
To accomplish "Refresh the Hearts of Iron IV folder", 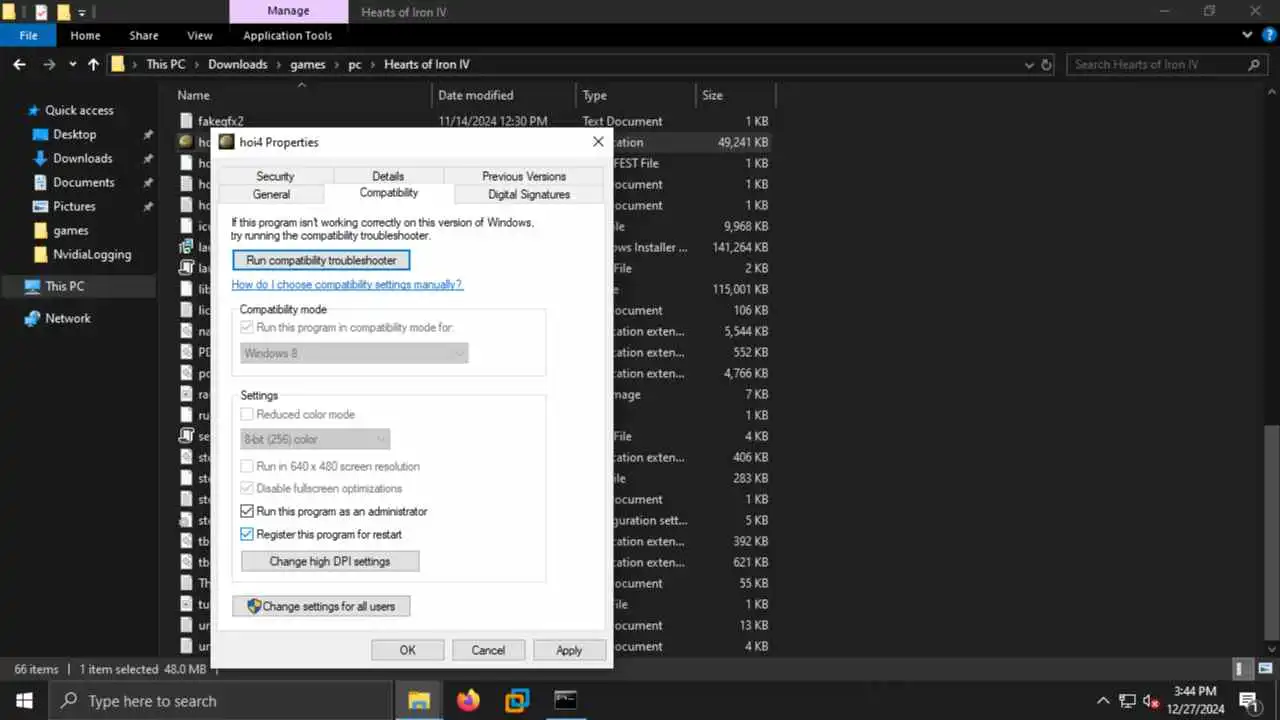I will [1047, 64].
